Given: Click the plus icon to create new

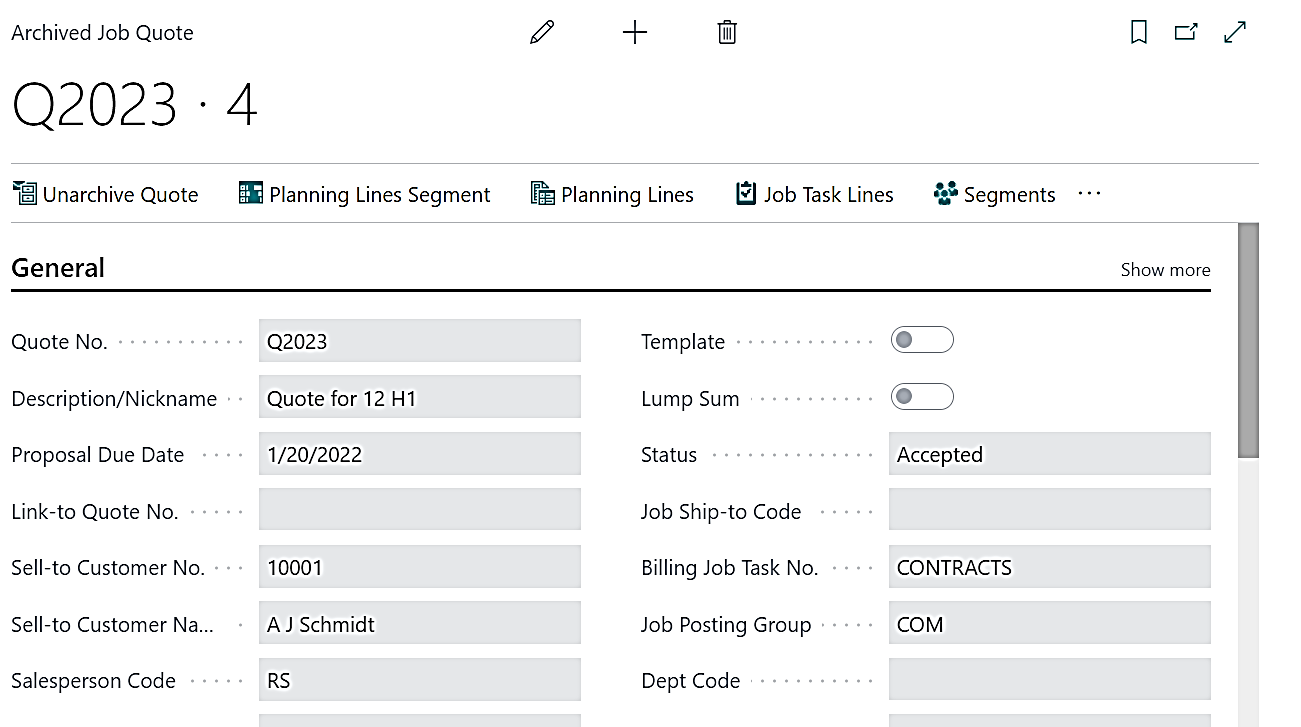Looking at the screenshot, I should pos(635,33).
